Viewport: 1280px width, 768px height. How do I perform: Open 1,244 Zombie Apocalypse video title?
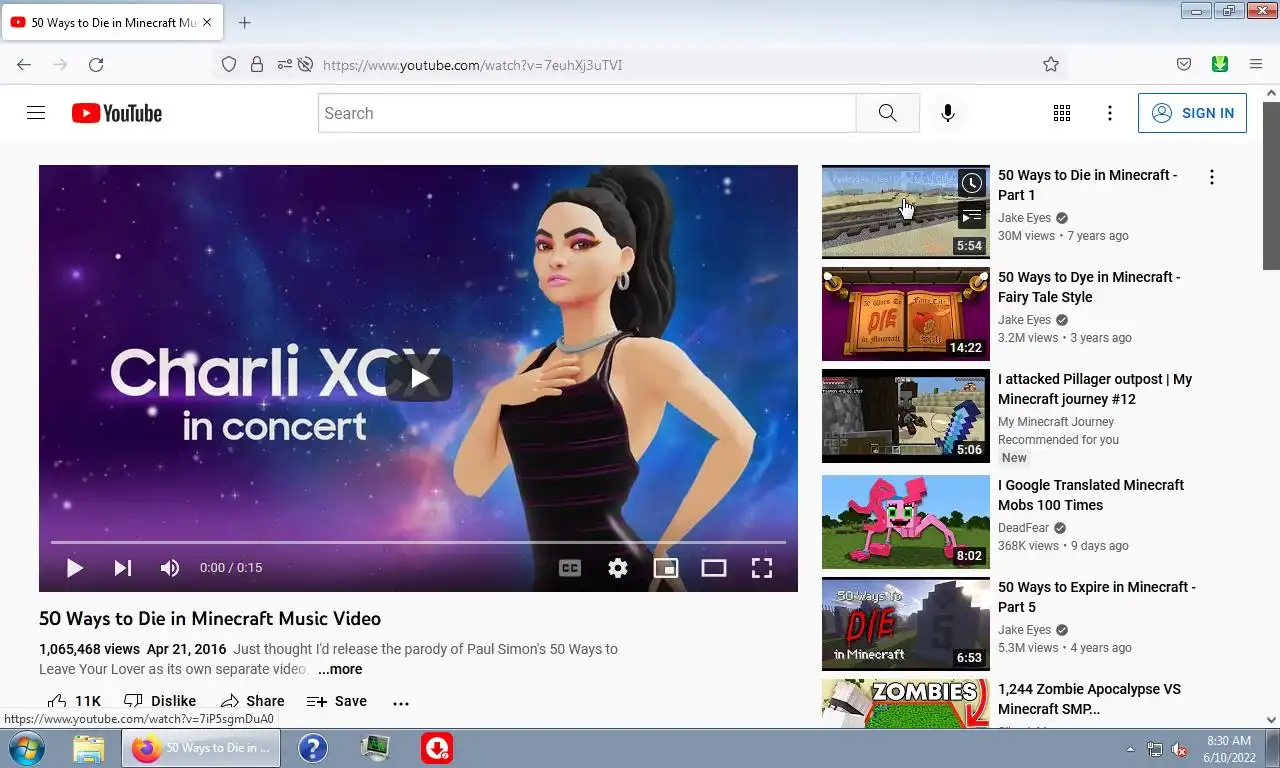tap(1089, 699)
